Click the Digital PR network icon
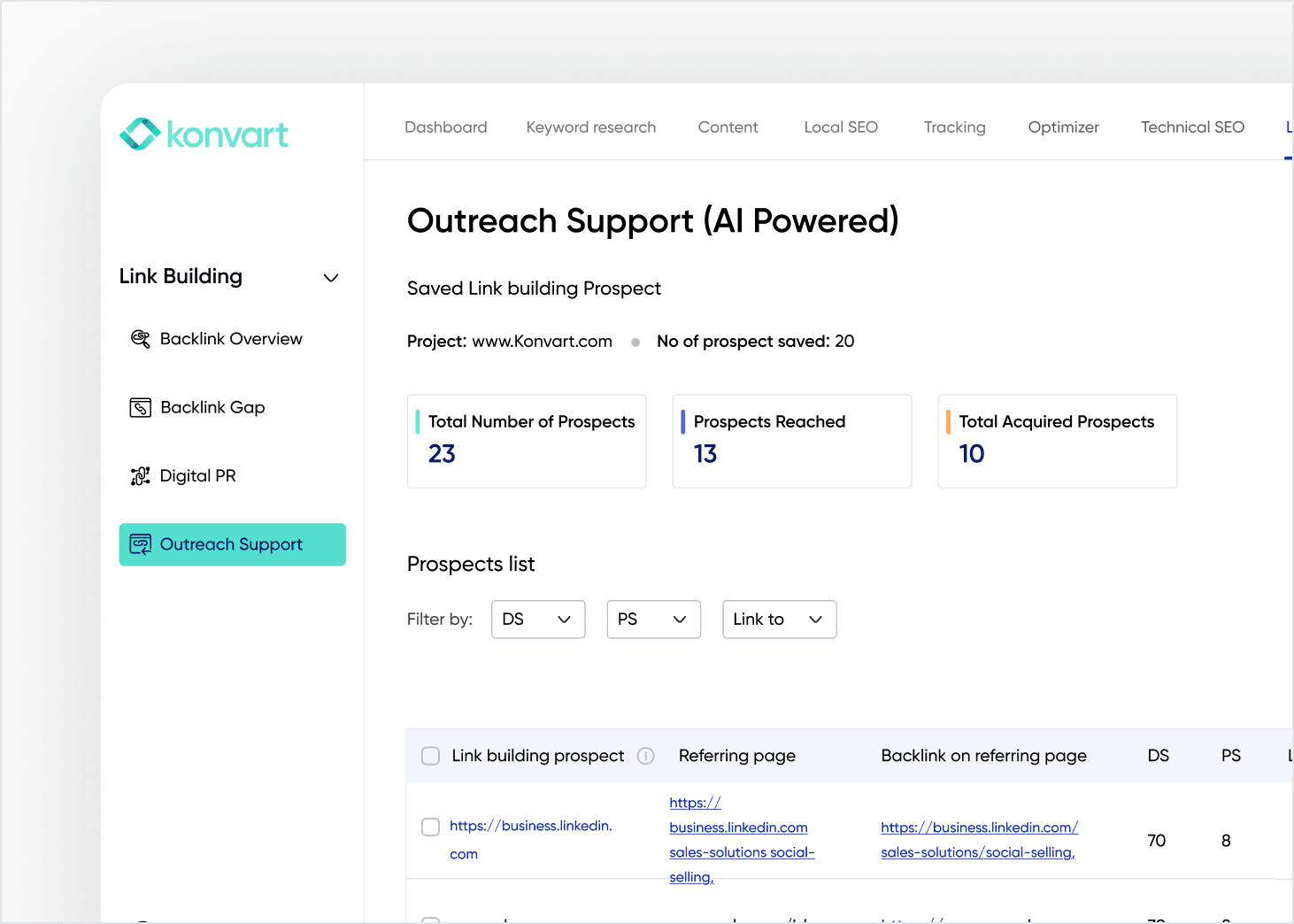The image size is (1294, 924). click(140, 475)
